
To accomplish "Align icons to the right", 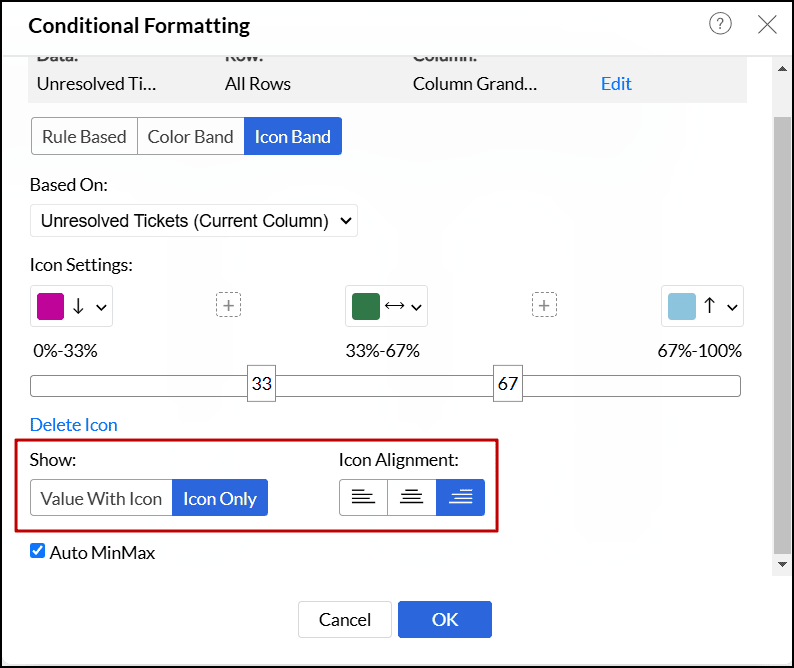I will [461, 498].
